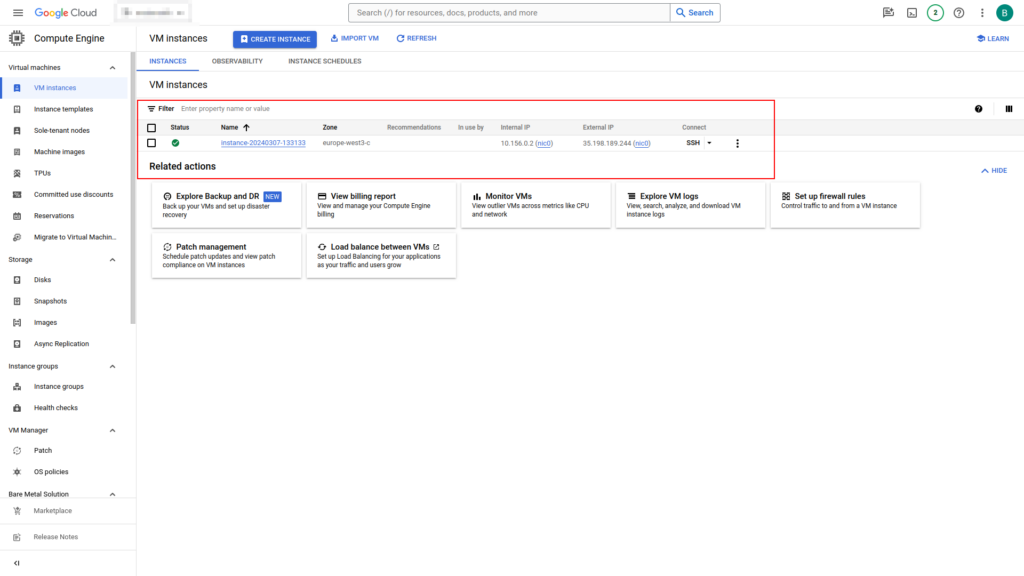
Task: Hide the Related actions panel
Action: coord(994,171)
